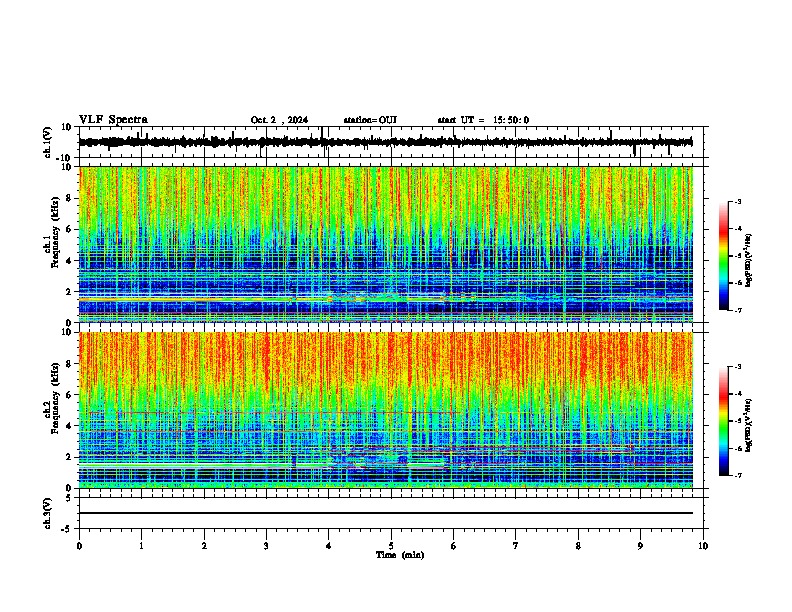Click the time axis tick label "3"
This screenshot has height=612, width=792.
click(x=266, y=546)
